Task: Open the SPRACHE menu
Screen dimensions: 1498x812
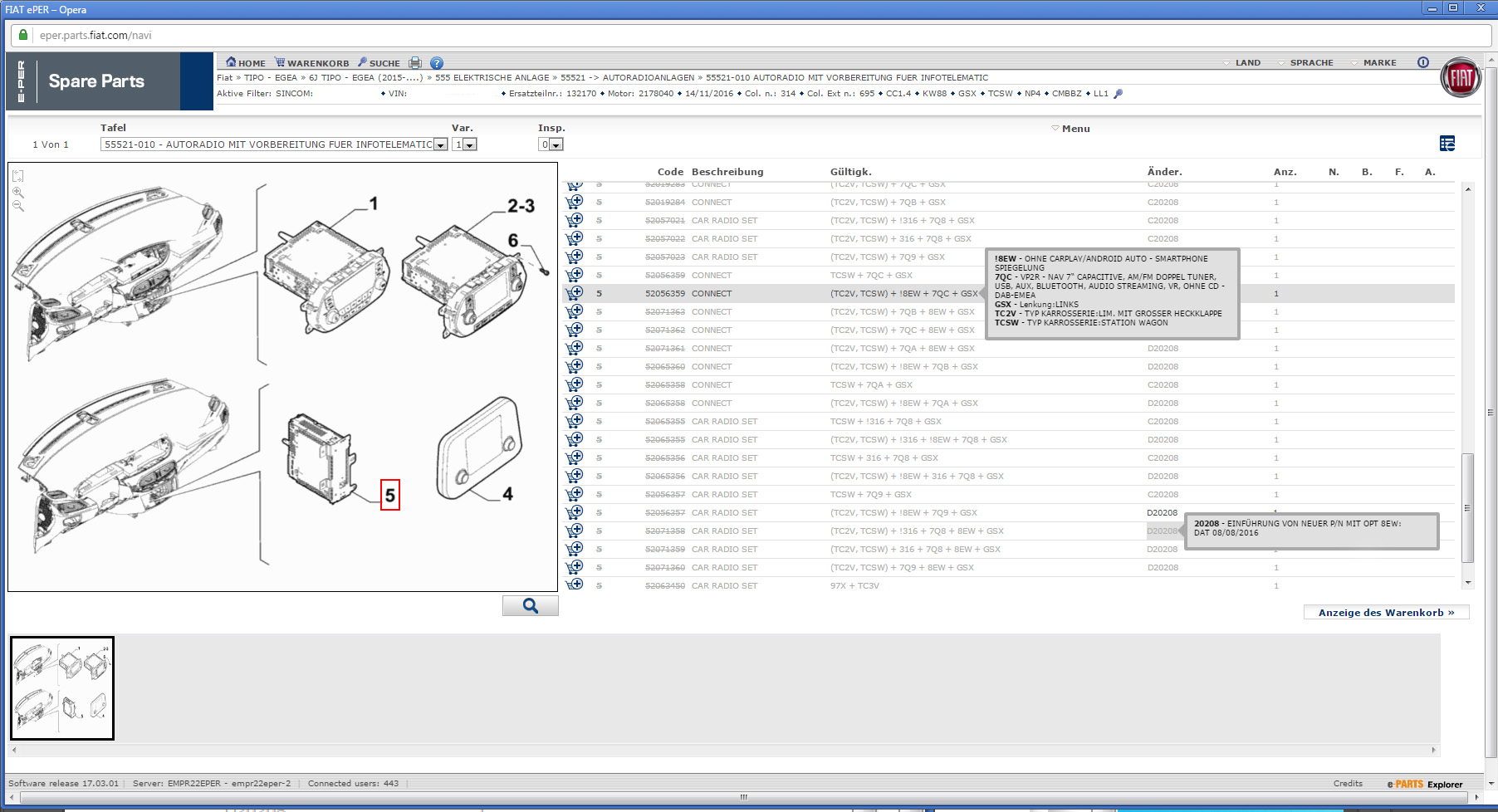Action: [x=1310, y=63]
